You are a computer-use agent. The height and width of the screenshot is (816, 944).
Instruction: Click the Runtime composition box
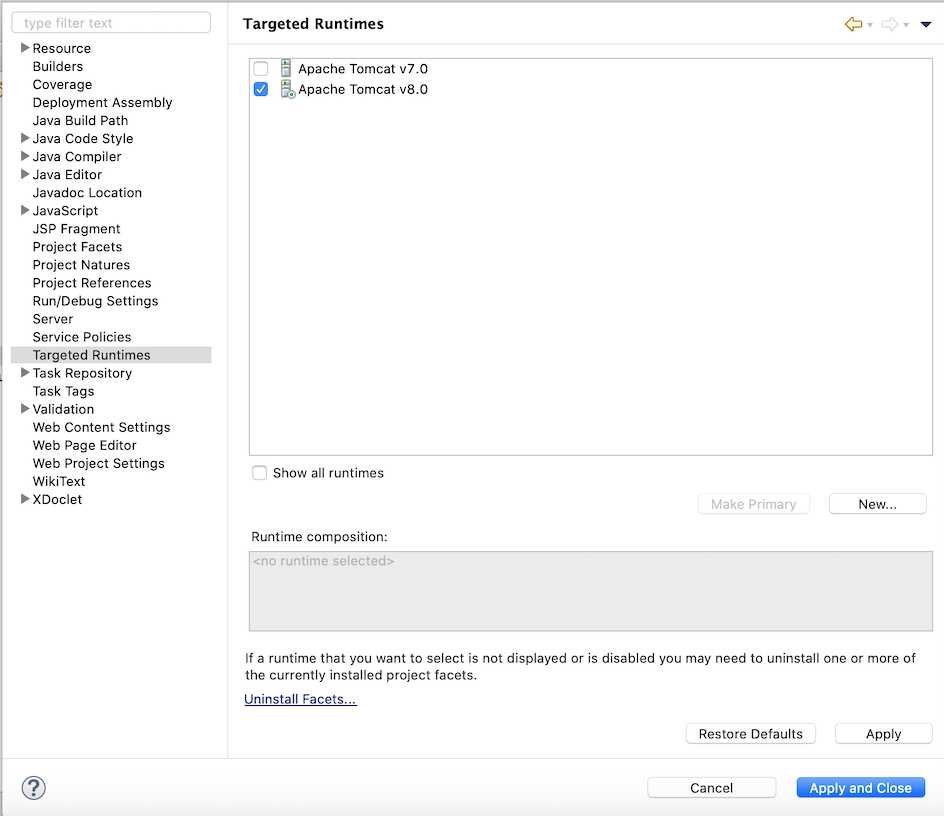[x=591, y=591]
